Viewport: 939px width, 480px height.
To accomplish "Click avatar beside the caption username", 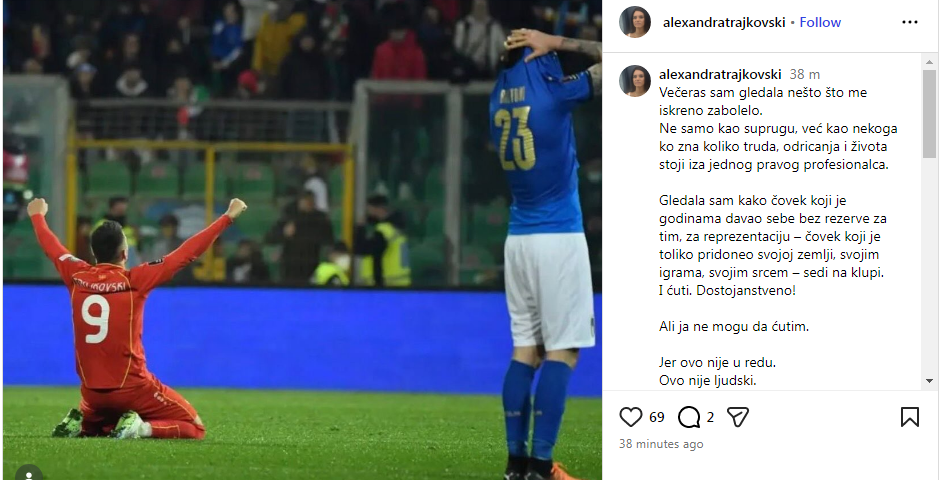I will coord(635,81).
